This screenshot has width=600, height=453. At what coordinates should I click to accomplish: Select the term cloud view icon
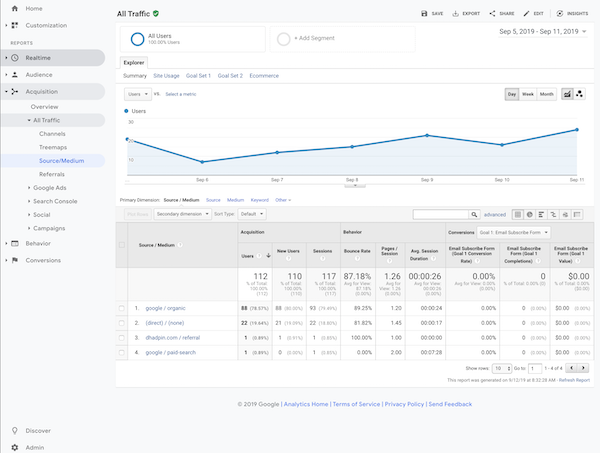(565, 214)
